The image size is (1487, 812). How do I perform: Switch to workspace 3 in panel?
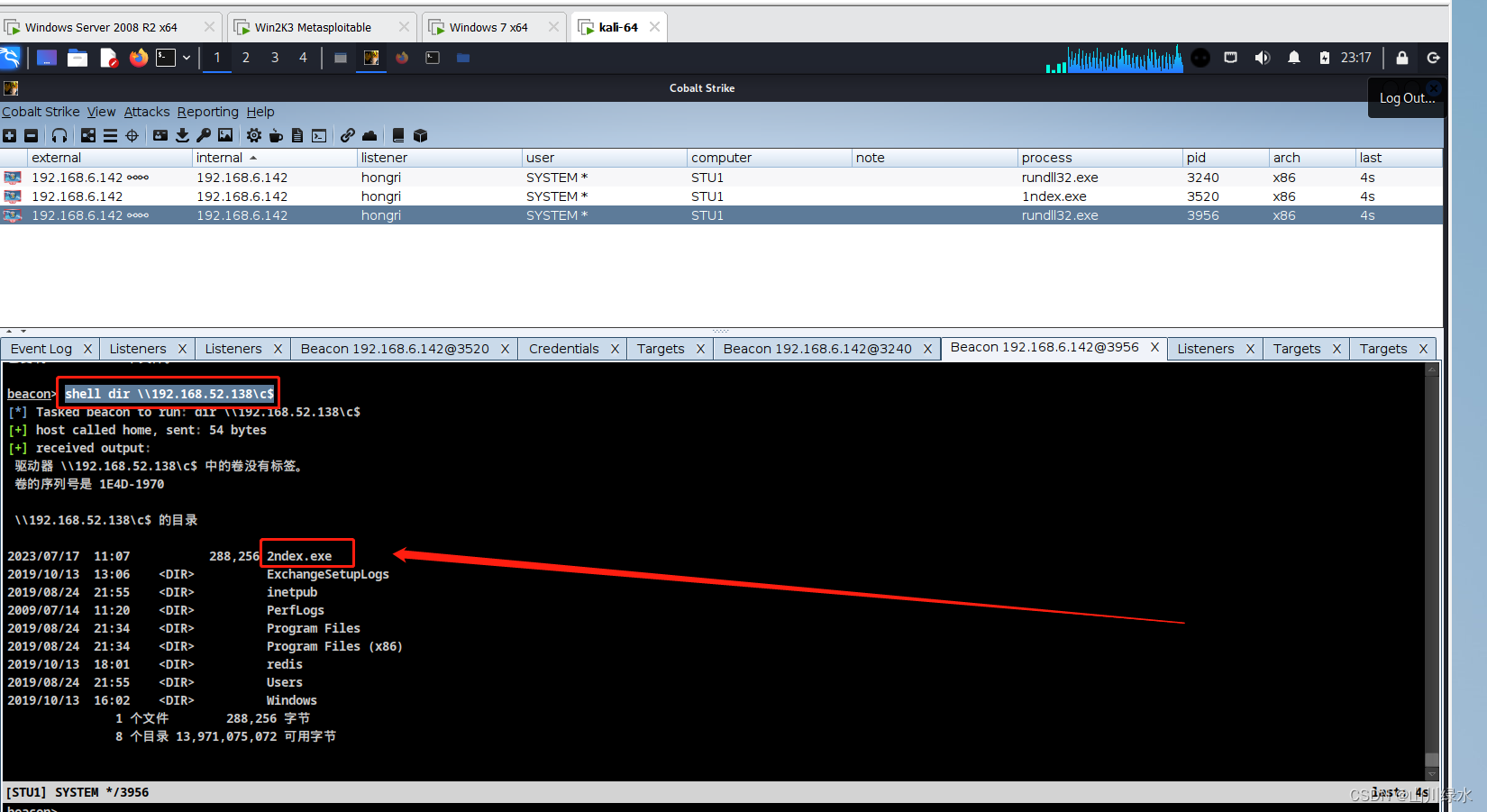[x=275, y=58]
